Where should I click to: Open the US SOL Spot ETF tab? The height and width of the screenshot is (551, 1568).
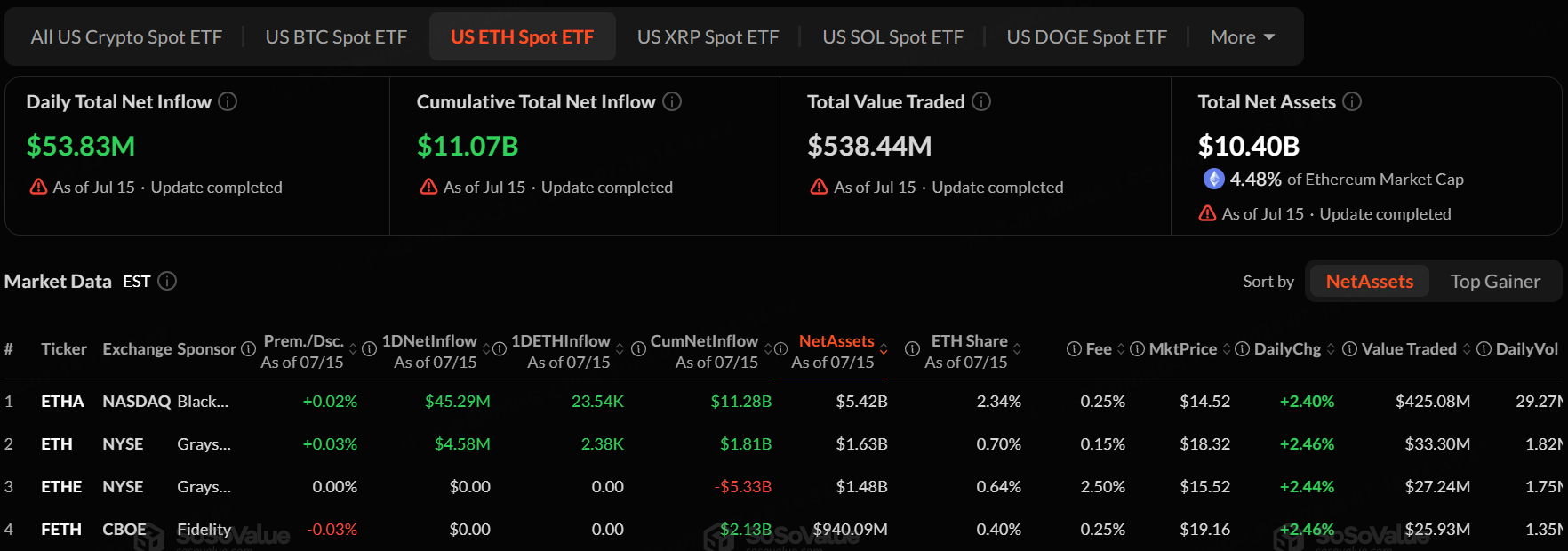(892, 36)
